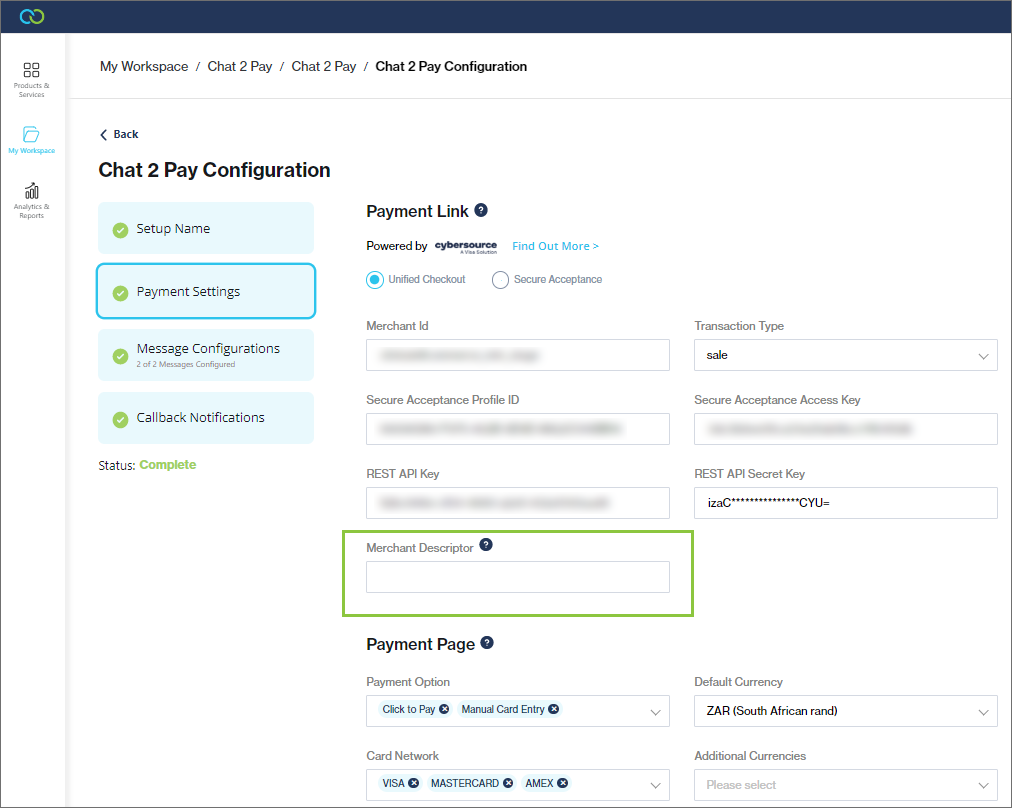Click the logo in the top bar
The image size is (1012, 808).
point(32,16)
